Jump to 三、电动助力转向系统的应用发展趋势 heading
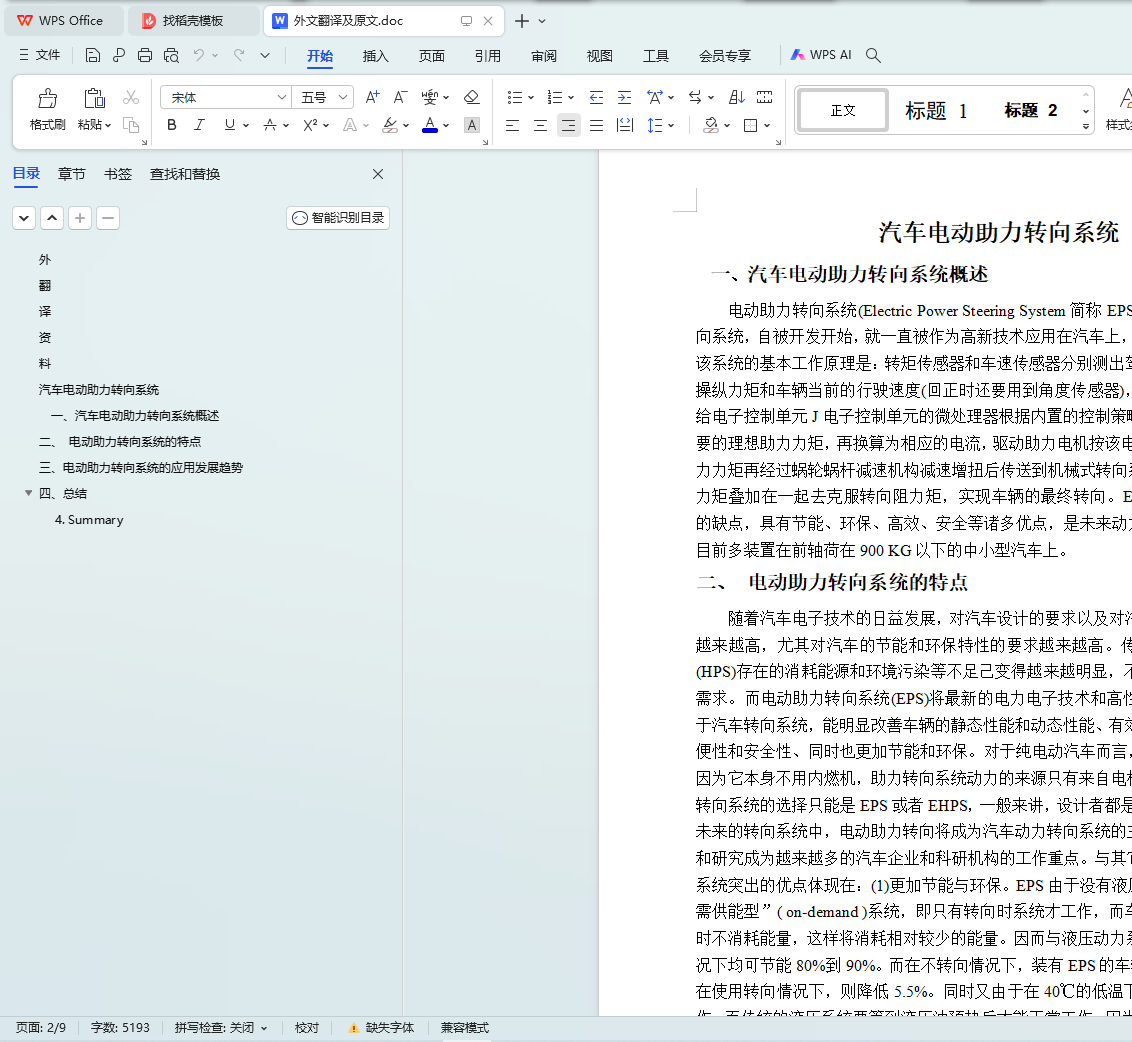1132x1042 pixels. (141, 467)
